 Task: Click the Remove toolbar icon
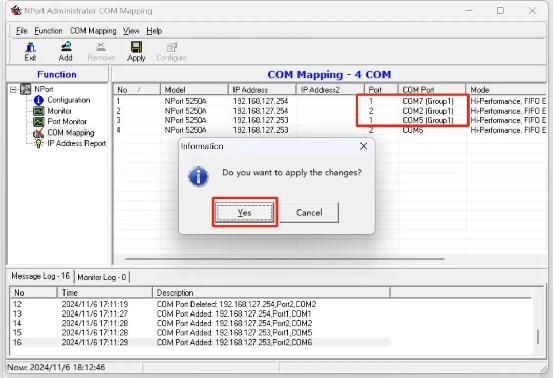[x=101, y=52]
